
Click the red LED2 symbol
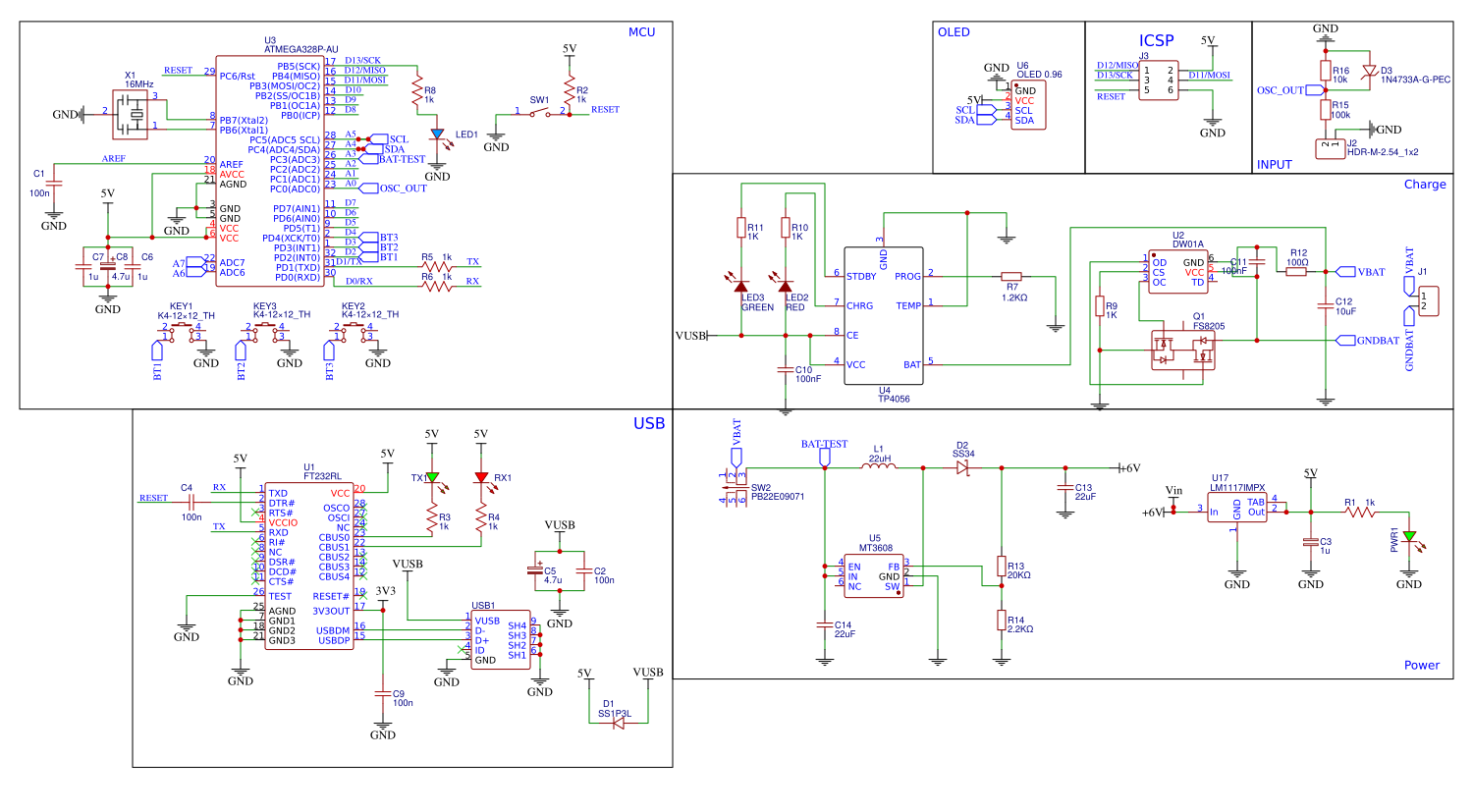[785, 286]
